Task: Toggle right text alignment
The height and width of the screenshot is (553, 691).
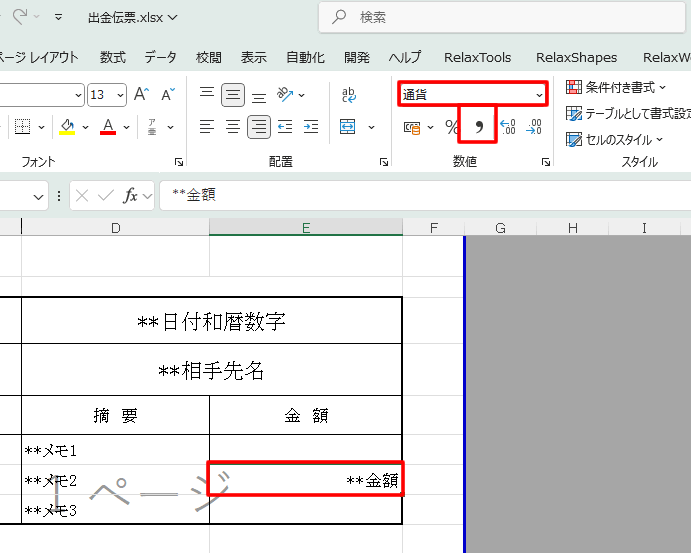Action: click(259, 127)
